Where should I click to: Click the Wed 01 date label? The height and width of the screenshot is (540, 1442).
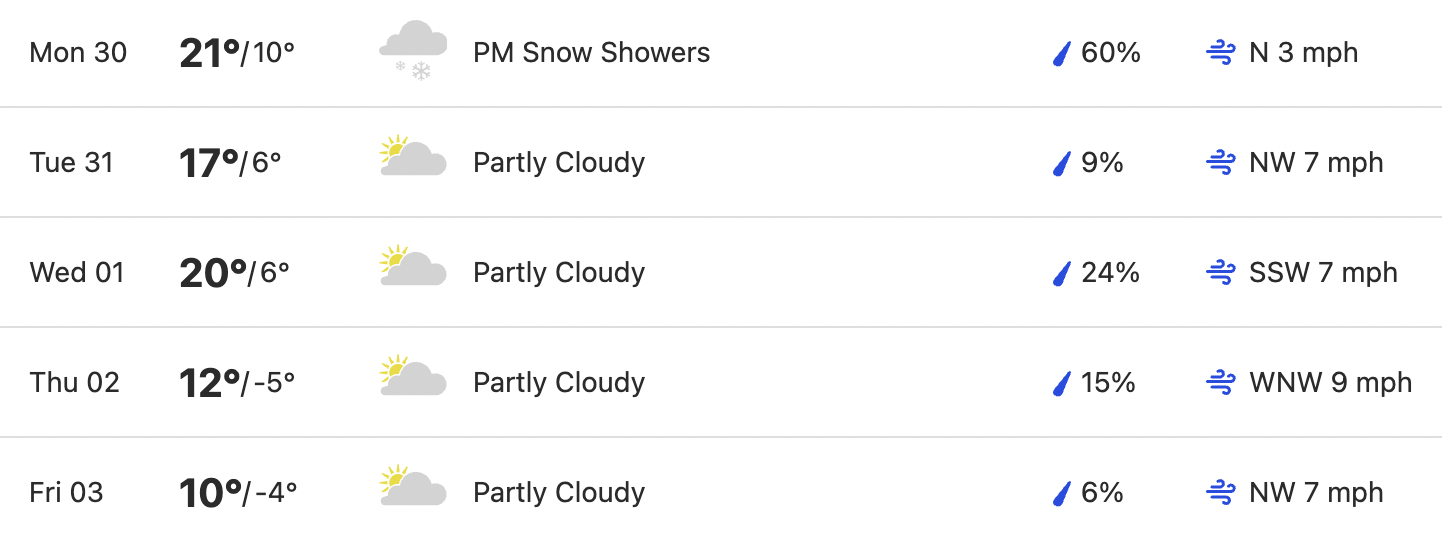click(77, 273)
